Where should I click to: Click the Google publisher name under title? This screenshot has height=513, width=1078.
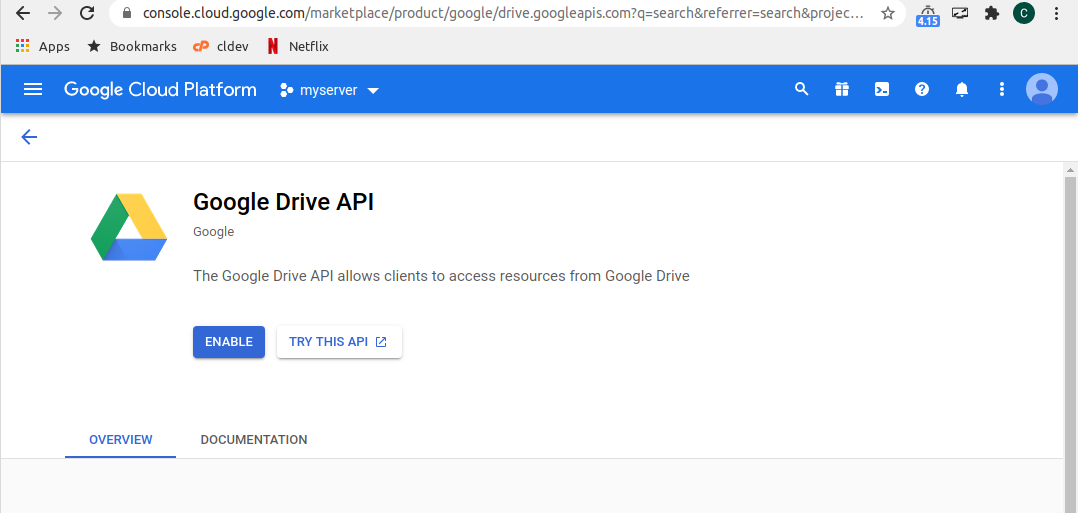(213, 232)
